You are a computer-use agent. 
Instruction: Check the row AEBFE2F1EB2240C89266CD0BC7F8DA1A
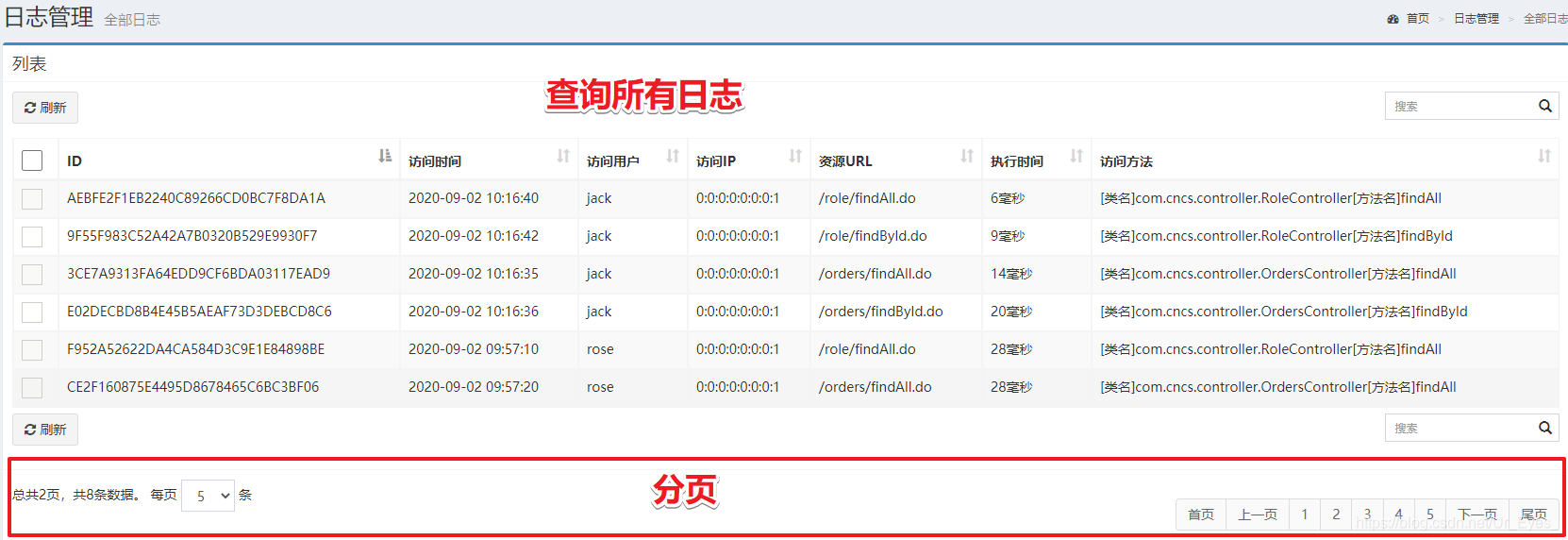(32, 198)
